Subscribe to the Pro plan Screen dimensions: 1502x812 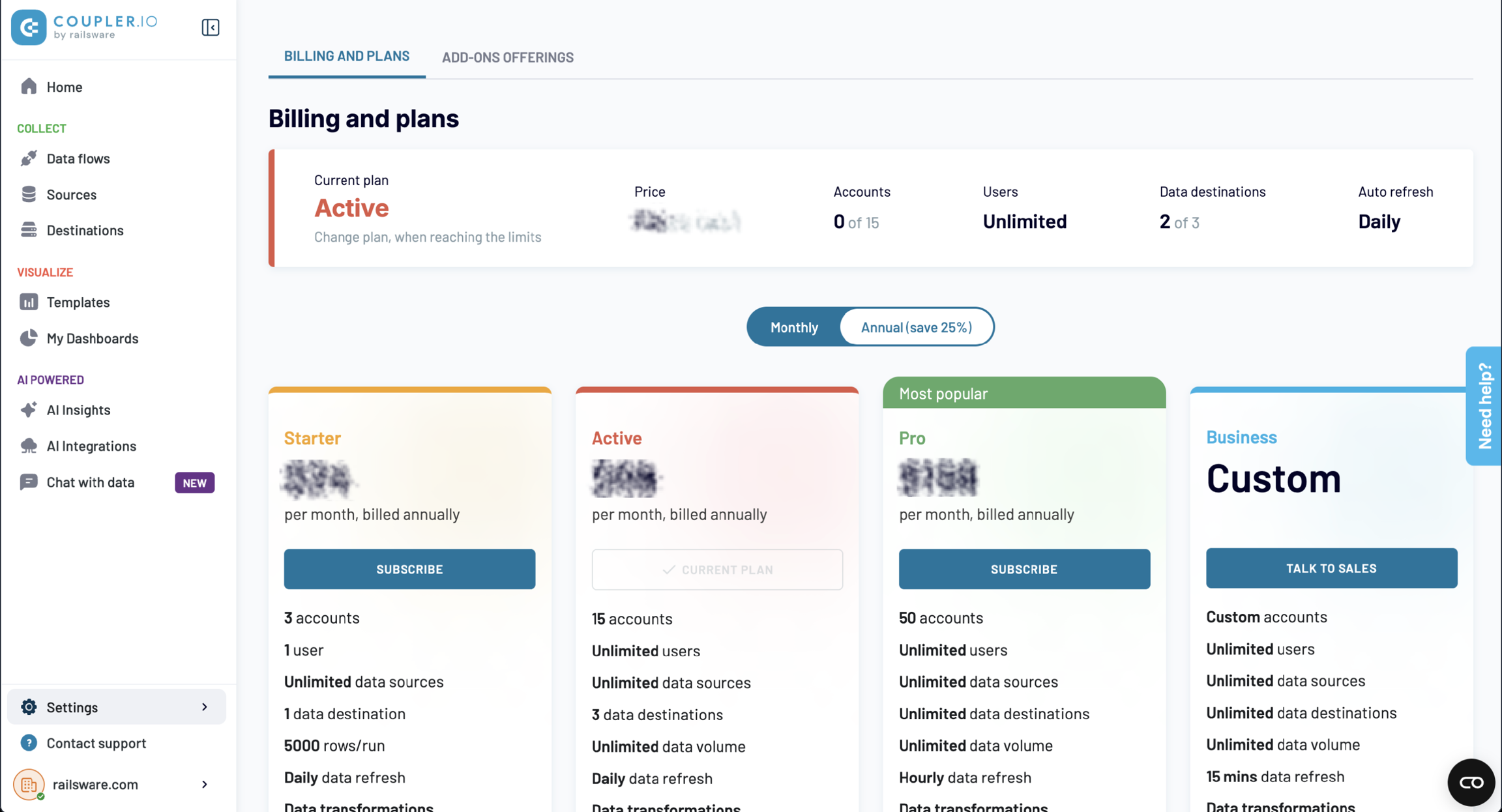coord(1023,569)
